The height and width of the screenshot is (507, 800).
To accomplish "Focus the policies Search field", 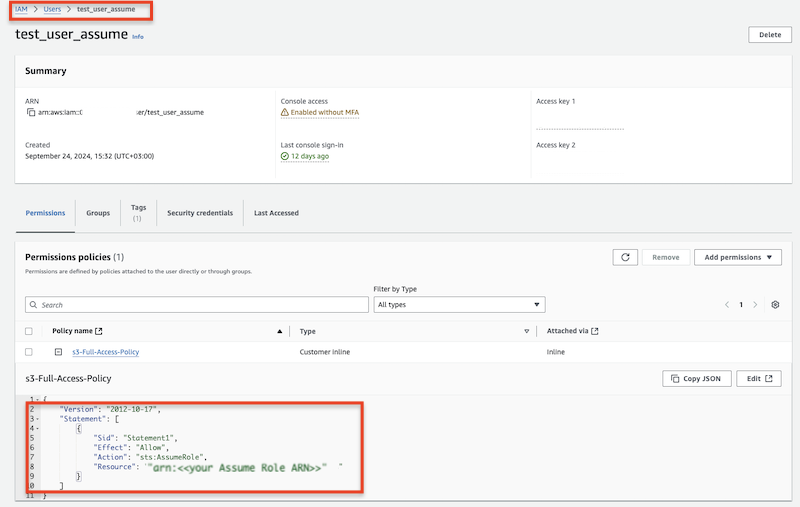I will click(196, 305).
